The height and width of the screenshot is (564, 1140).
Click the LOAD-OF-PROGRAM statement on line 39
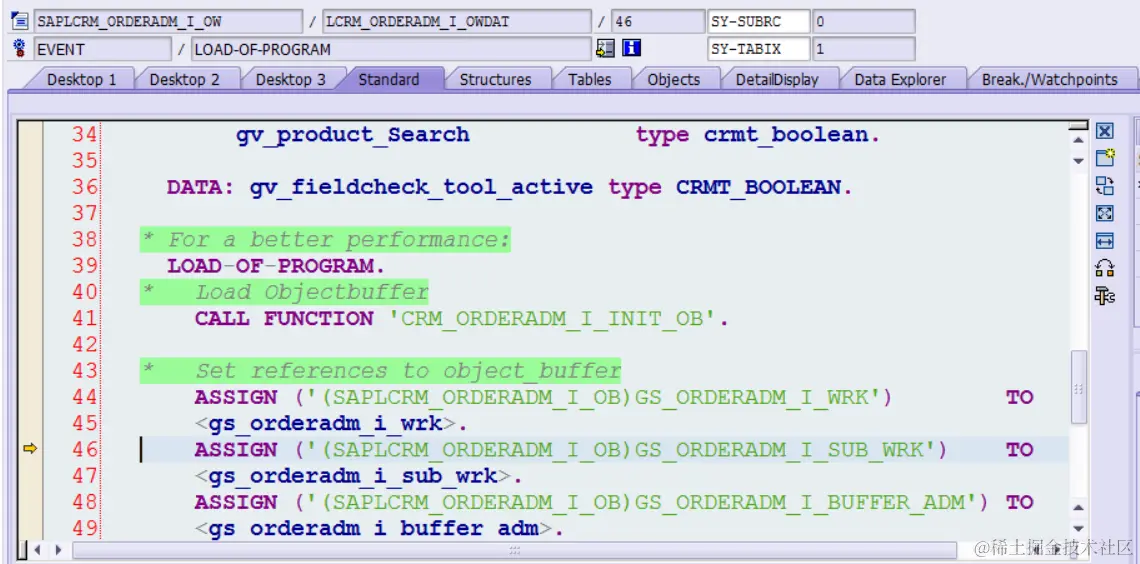pyautogui.click(x=276, y=266)
